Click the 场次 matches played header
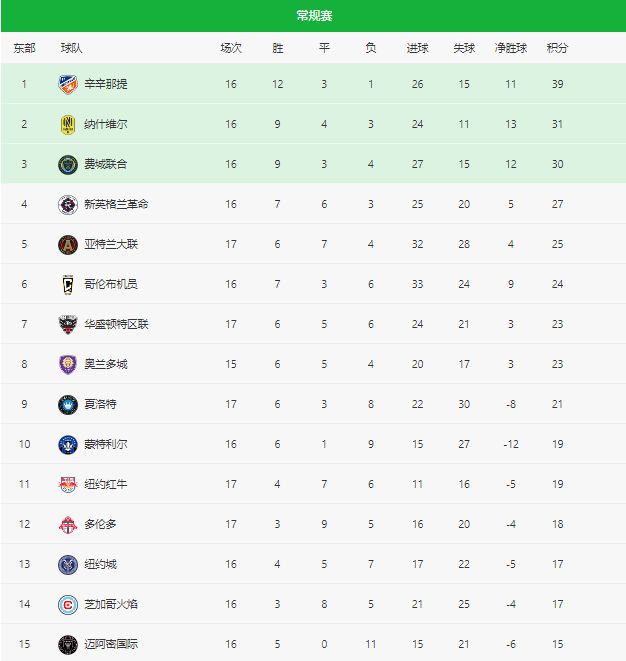The height and width of the screenshot is (661, 626). coord(231,48)
